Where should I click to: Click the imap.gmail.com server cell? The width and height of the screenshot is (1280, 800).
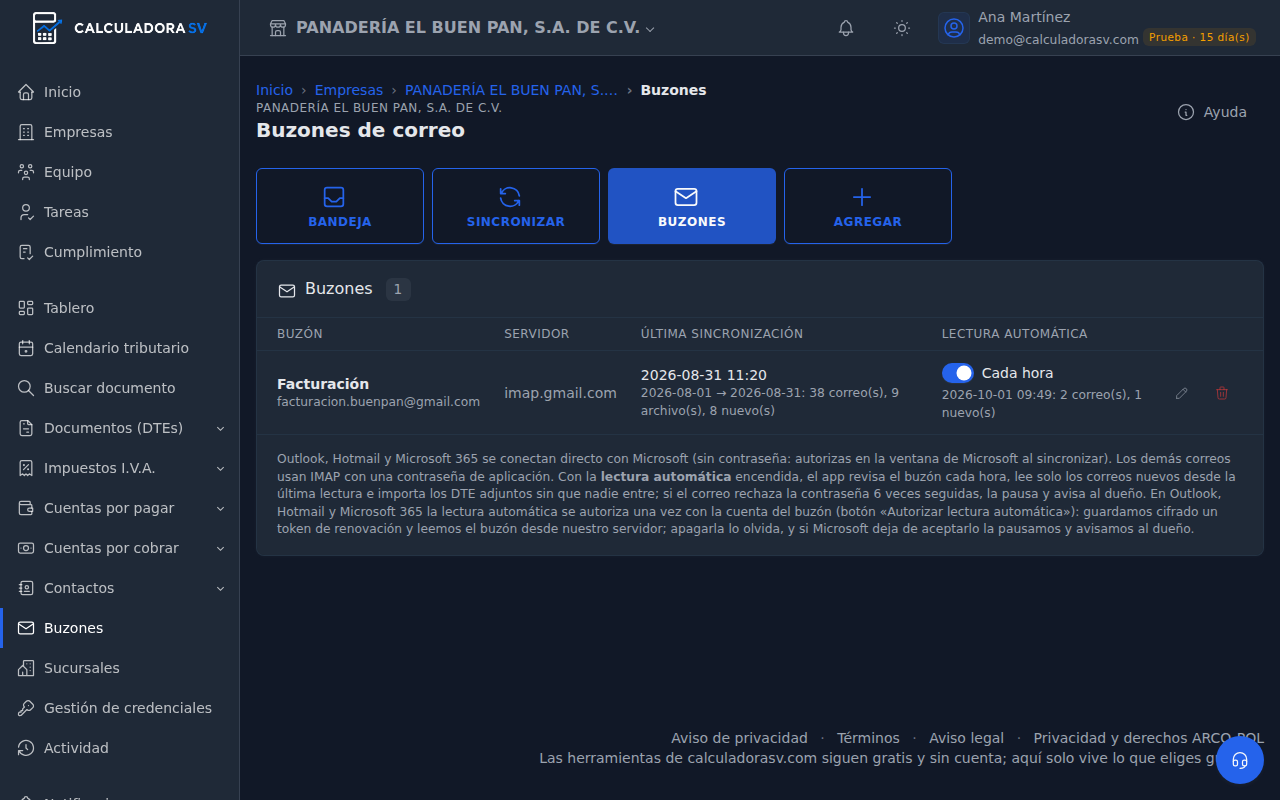pos(560,393)
